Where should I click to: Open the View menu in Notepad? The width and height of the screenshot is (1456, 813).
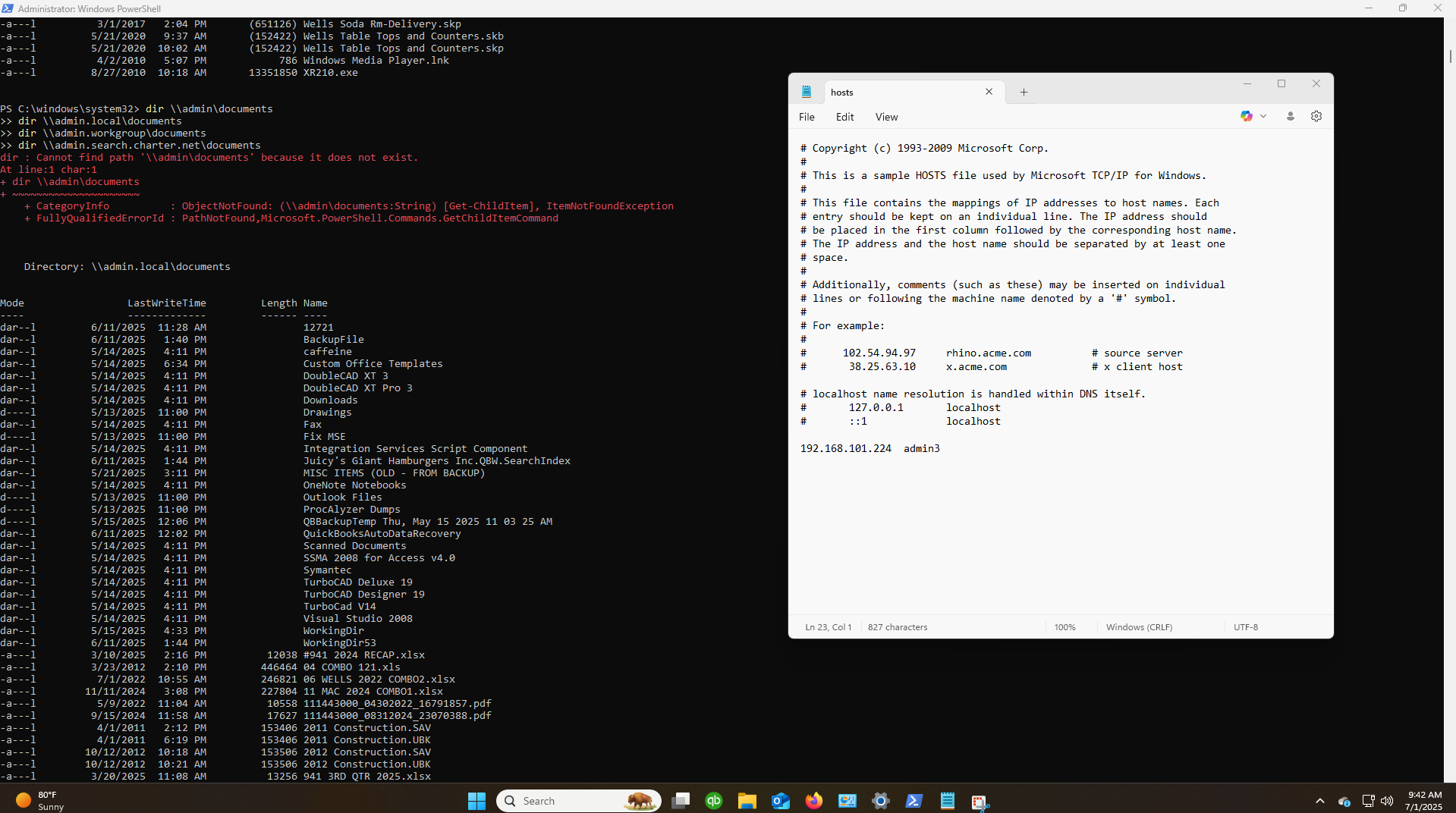click(x=886, y=117)
